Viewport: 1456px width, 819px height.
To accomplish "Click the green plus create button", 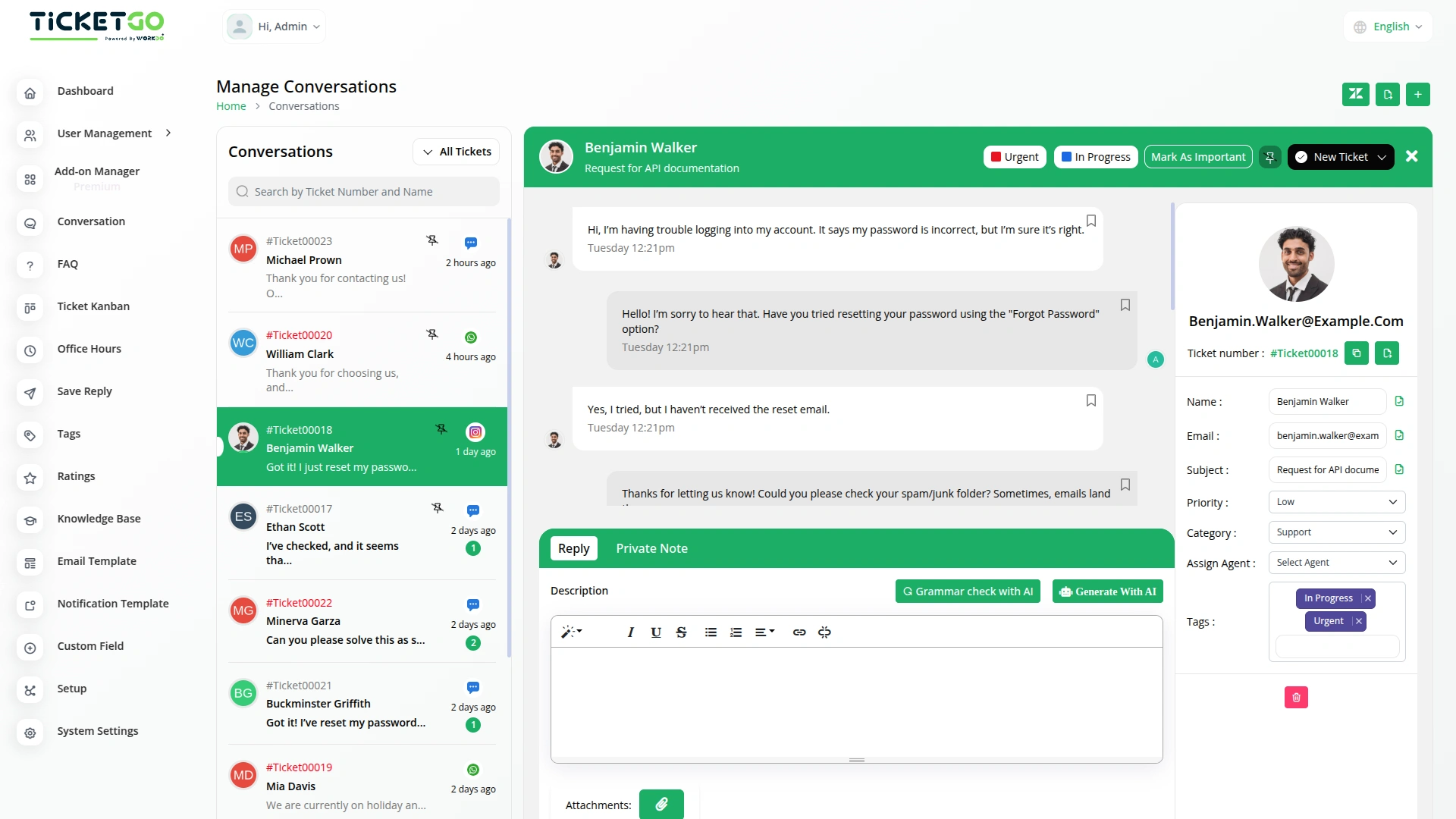I will point(1417,95).
